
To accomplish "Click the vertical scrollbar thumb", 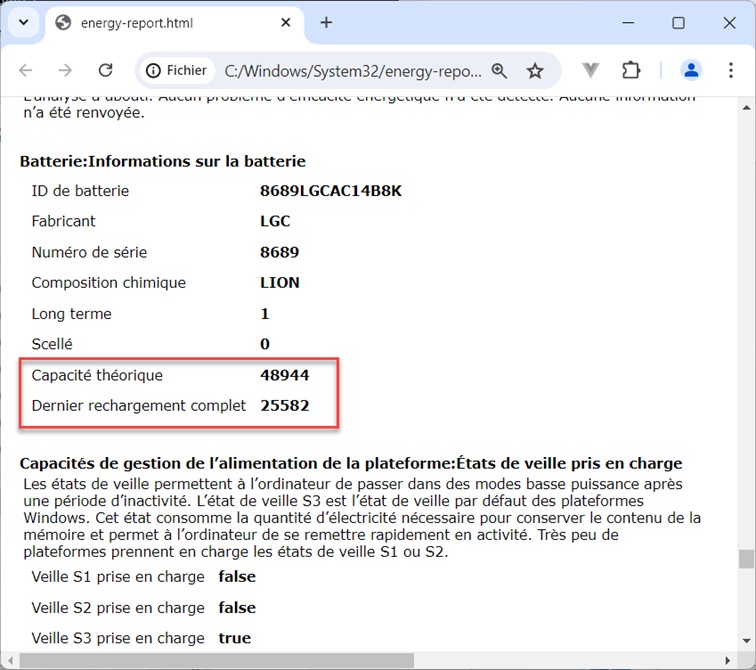I will coord(746,559).
